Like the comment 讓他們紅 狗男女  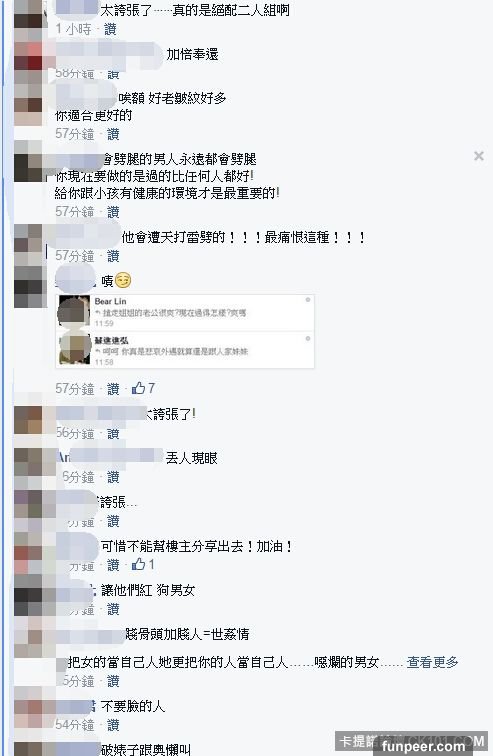coord(113,609)
